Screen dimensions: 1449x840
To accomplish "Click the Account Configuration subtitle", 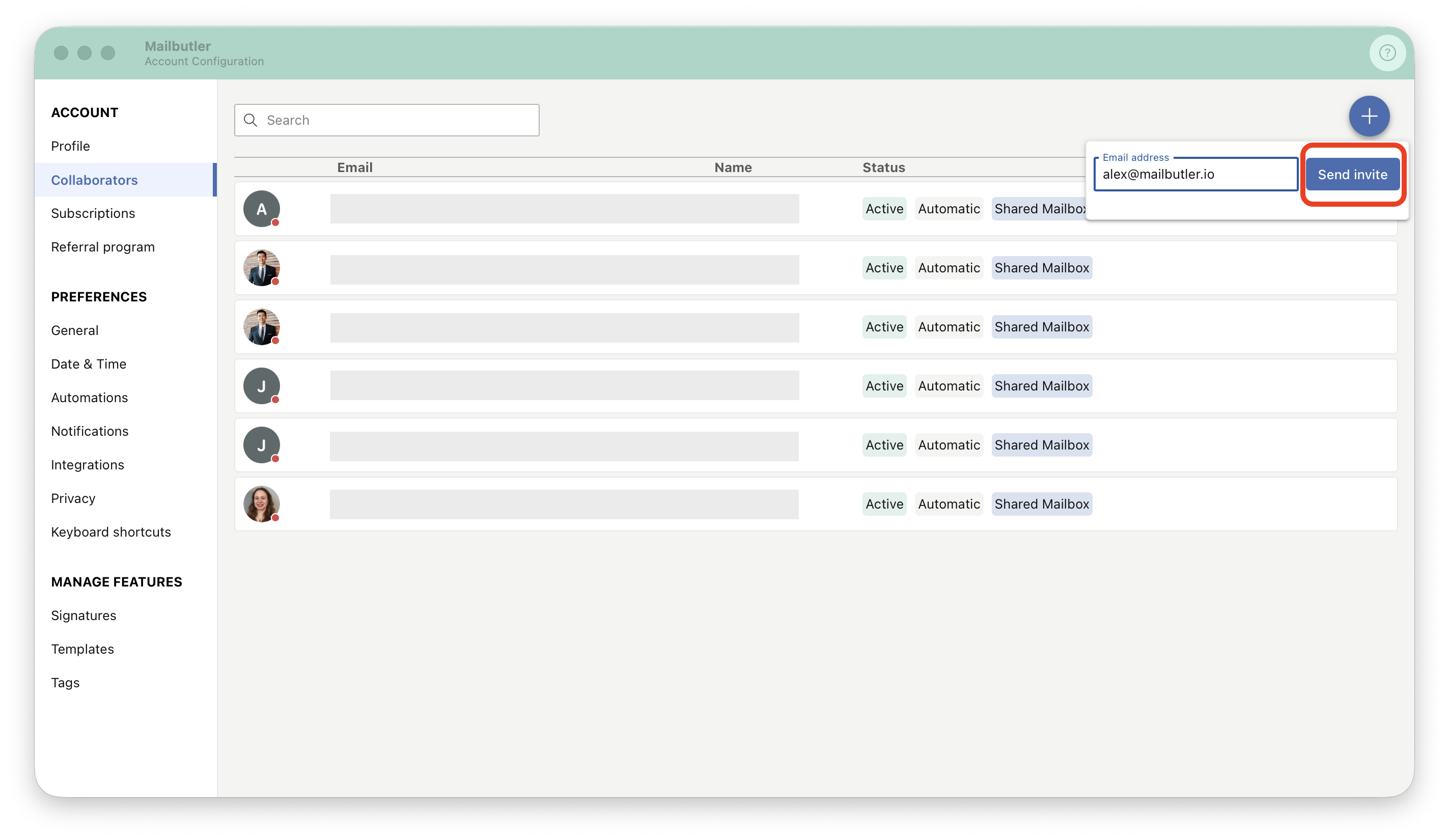I will click(204, 62).
